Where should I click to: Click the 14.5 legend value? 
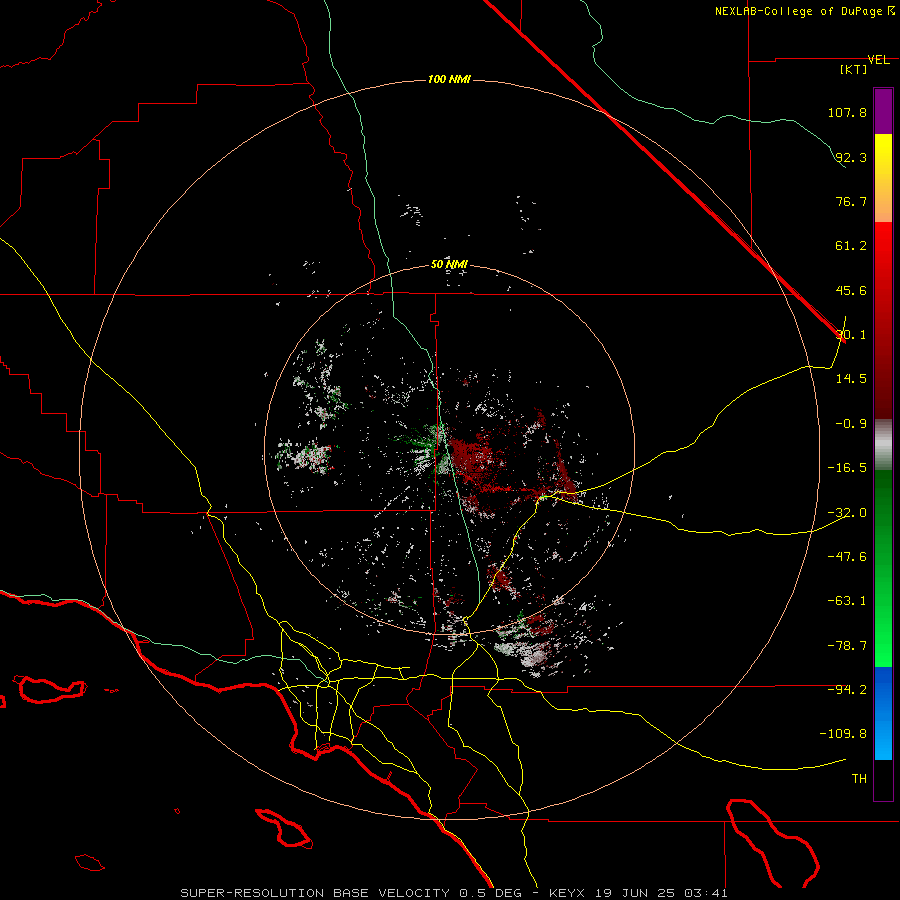tap(850, 379)
